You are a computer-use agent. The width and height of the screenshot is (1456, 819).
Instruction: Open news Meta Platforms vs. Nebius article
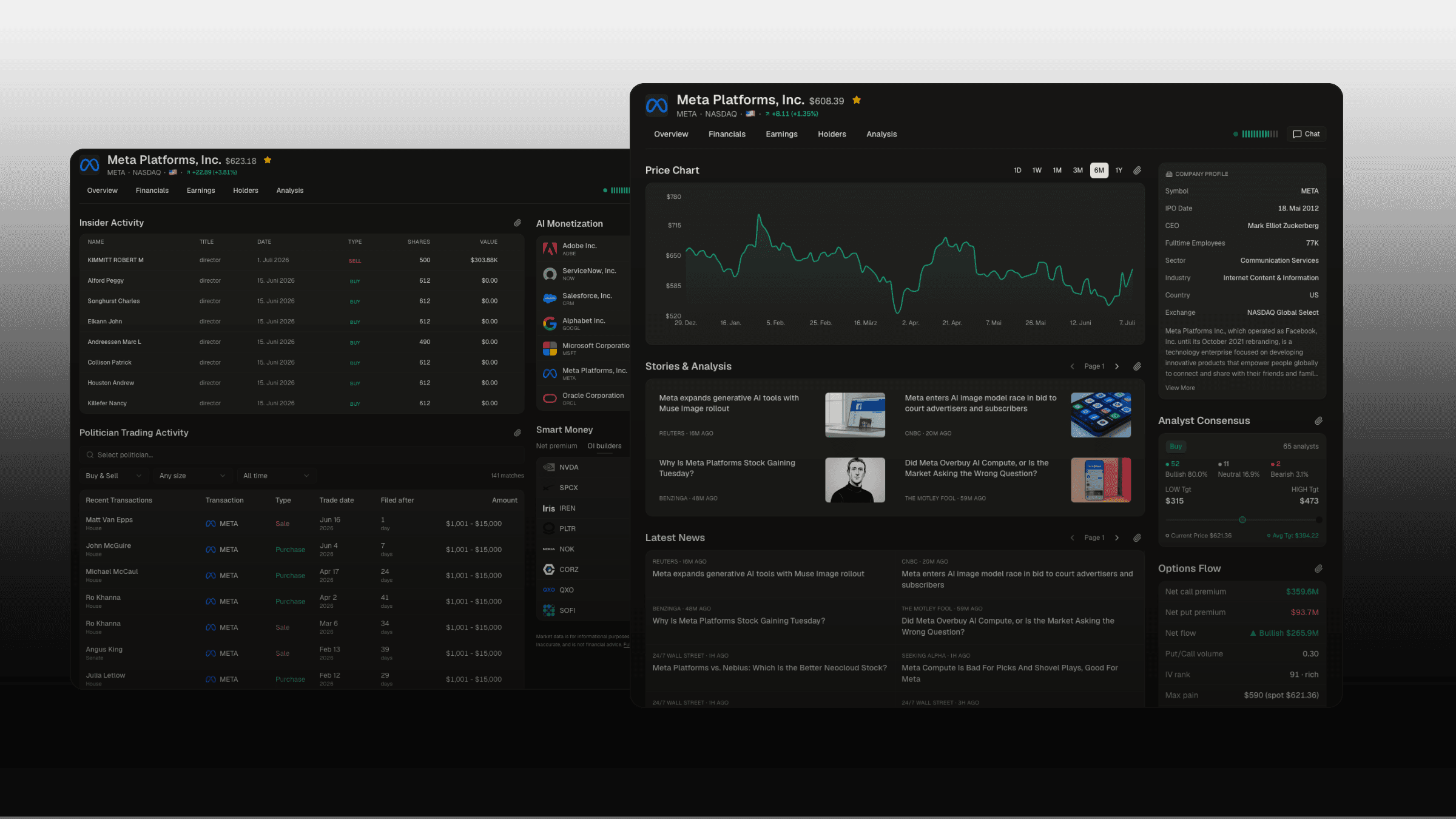(769, 669)
